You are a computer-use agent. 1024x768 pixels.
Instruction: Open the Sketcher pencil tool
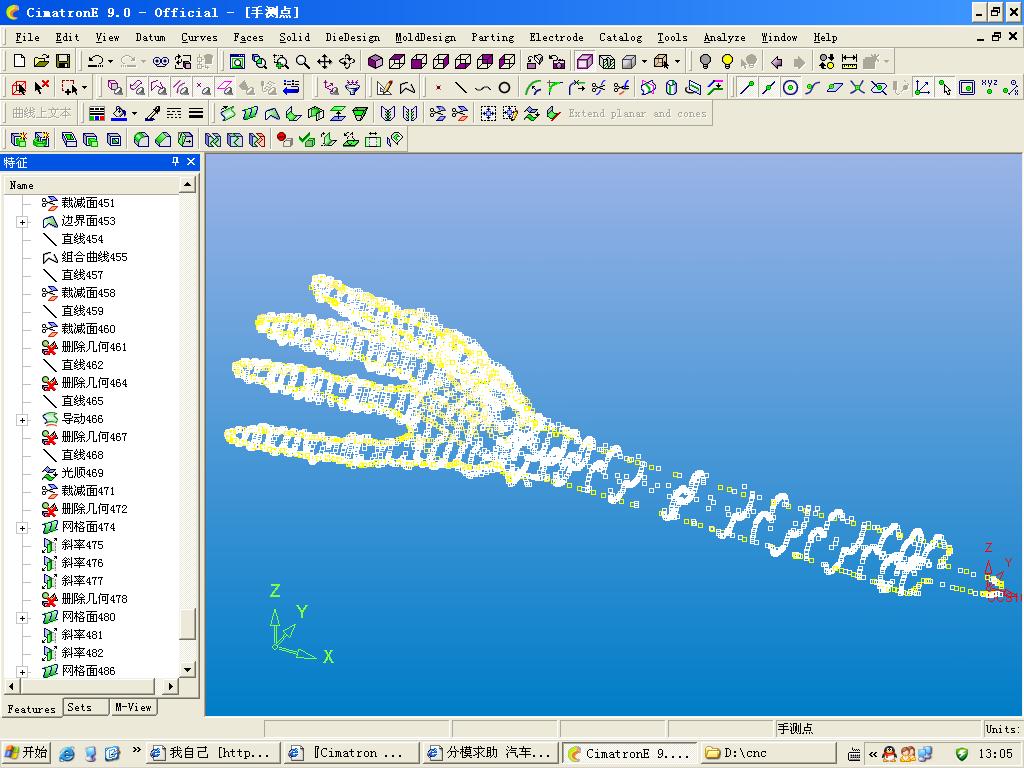point(385,88)
